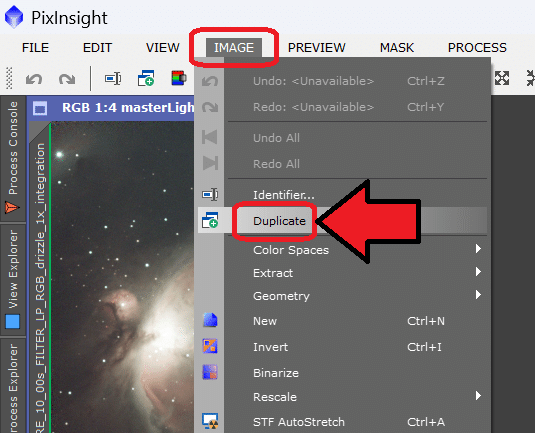Click the PixInsight logo icon

(x=14, y=17)
